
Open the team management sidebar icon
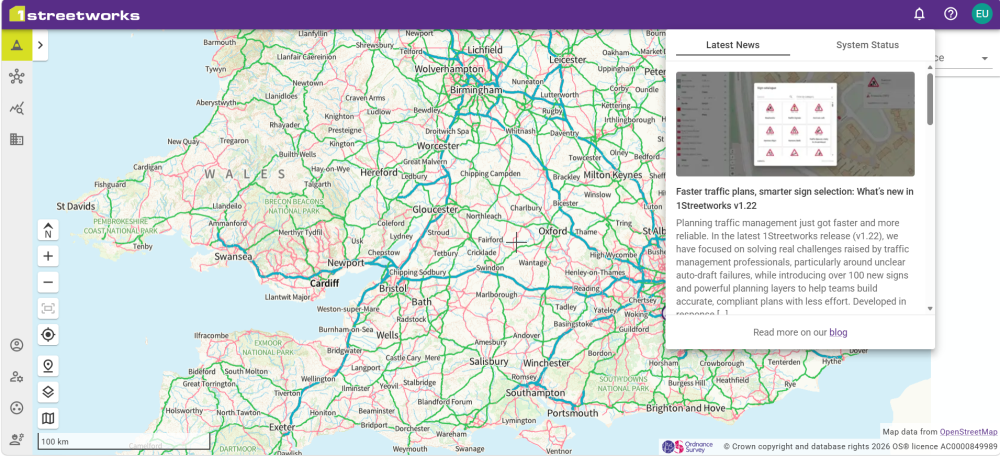(17, 439)
